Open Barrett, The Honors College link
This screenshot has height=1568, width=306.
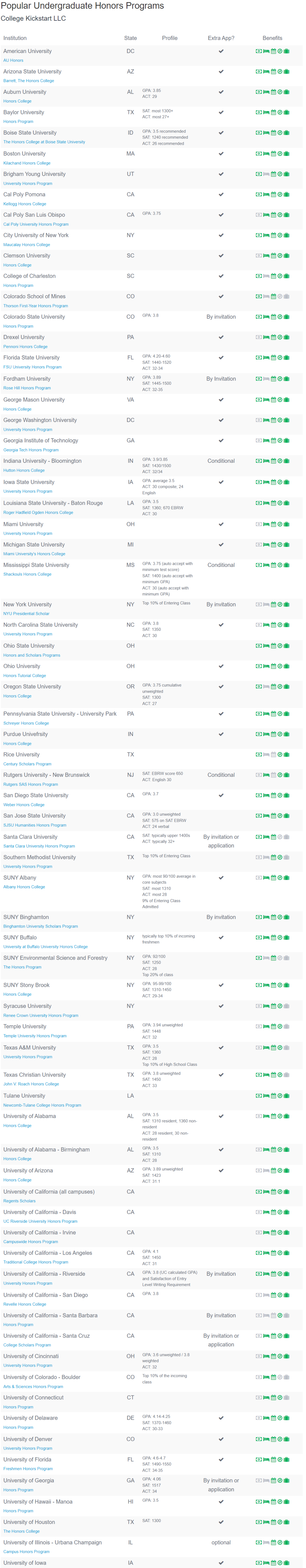29,80
